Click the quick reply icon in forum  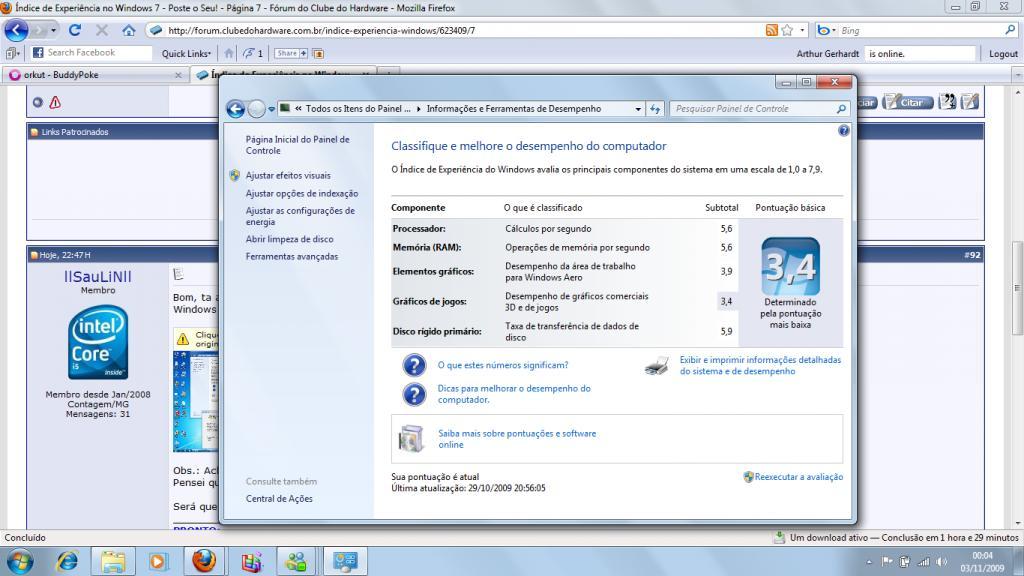(970, 102)
